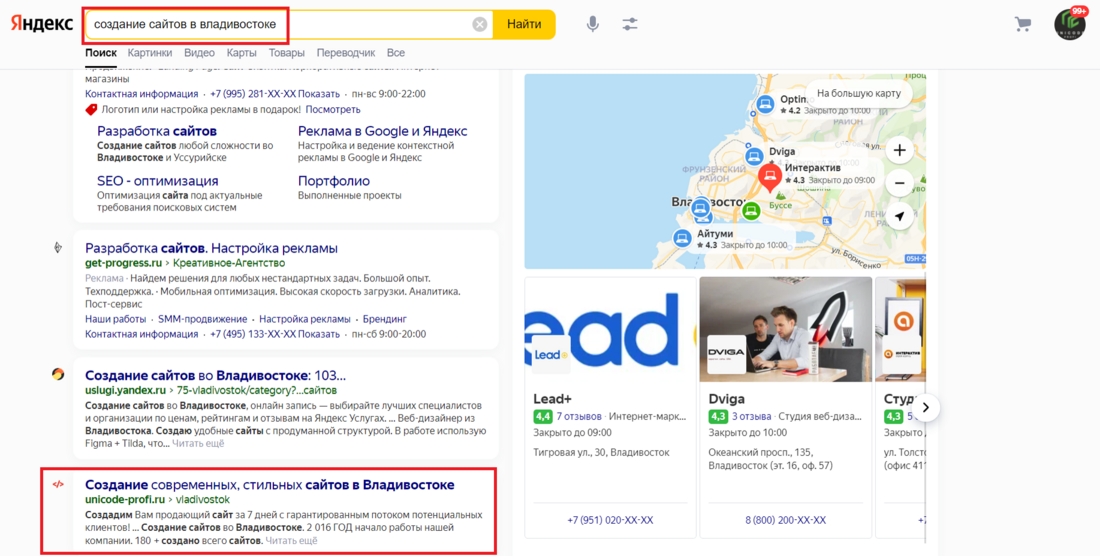Zoom in on the map

(899, 150)
